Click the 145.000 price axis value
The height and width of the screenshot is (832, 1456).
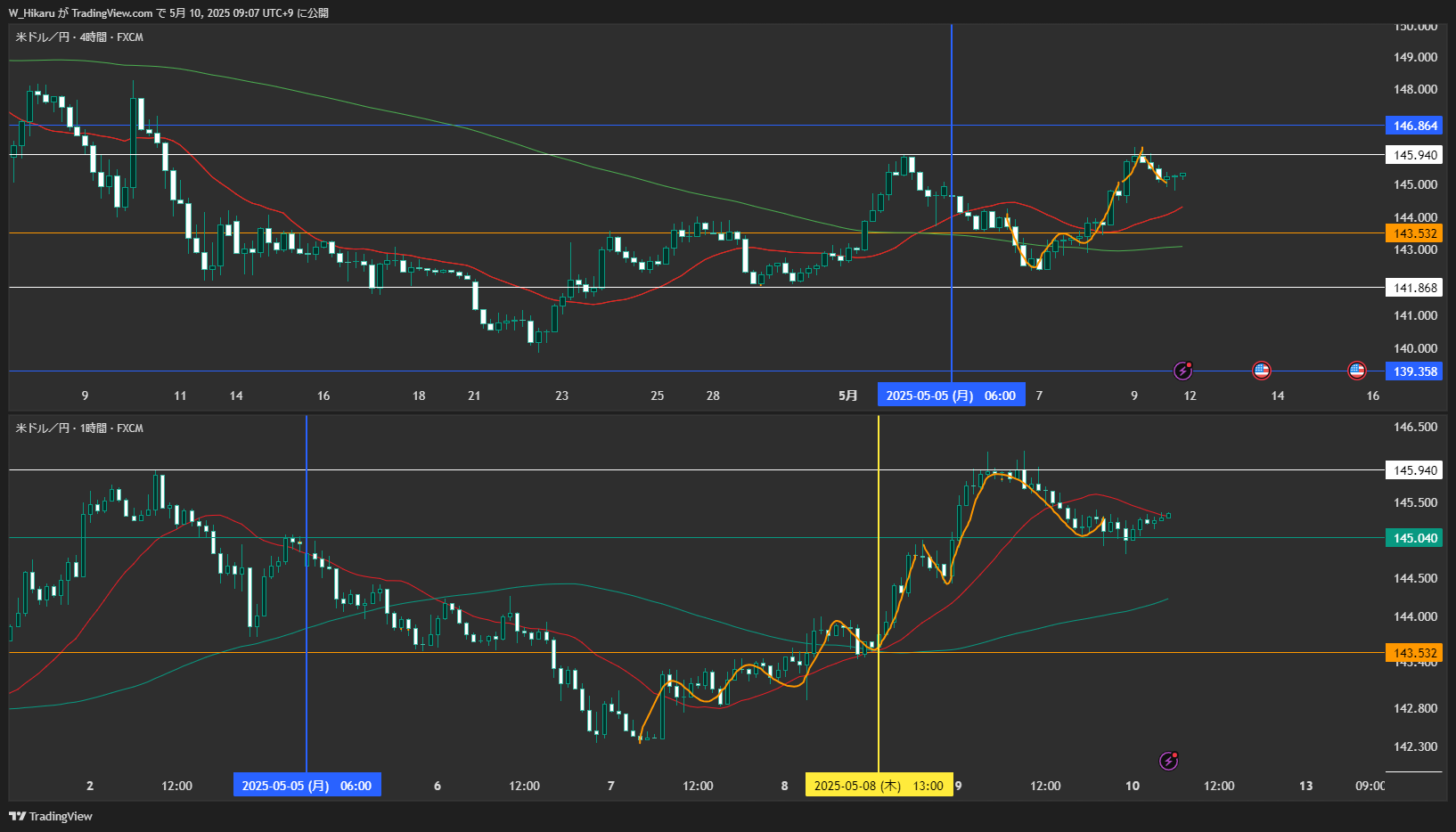1415,184
